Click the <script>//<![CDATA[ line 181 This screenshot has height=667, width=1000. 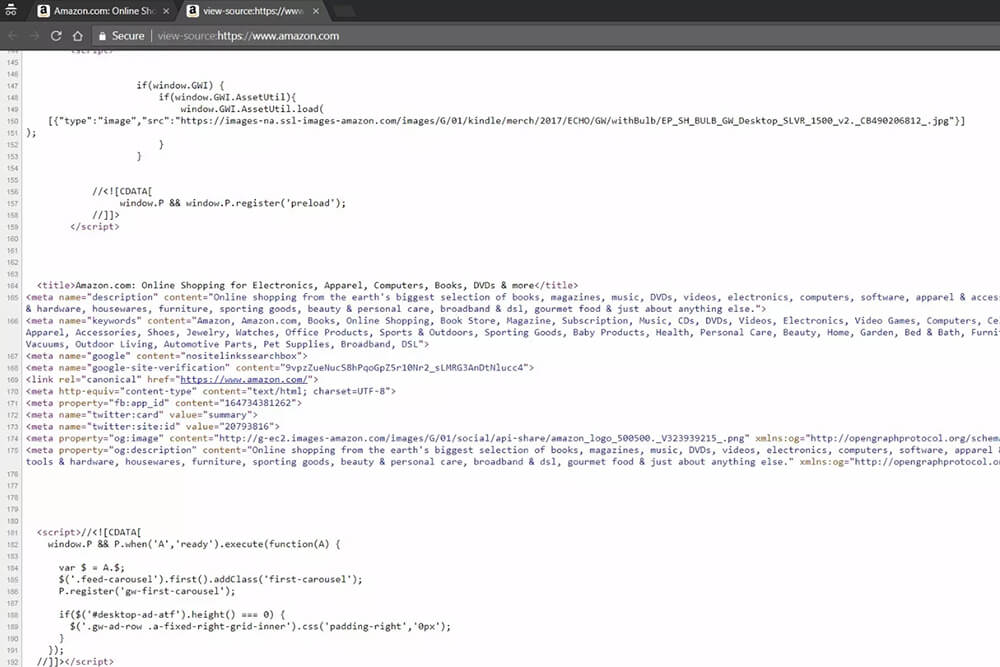click(x=89, y=532)
